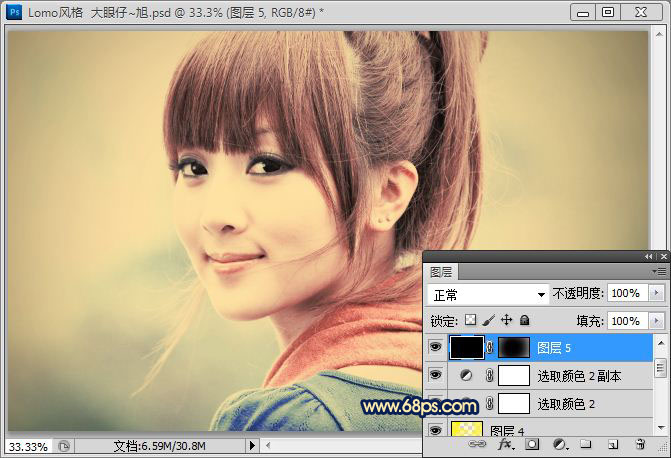Screen dimensions: 671x458
Task: Open the fill slider arrow
Action: tap(656, 321)
